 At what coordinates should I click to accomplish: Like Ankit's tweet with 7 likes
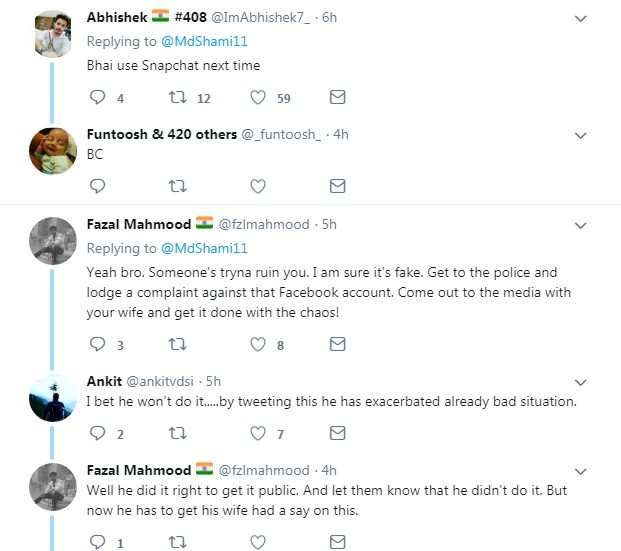click(x=257, y=433)
